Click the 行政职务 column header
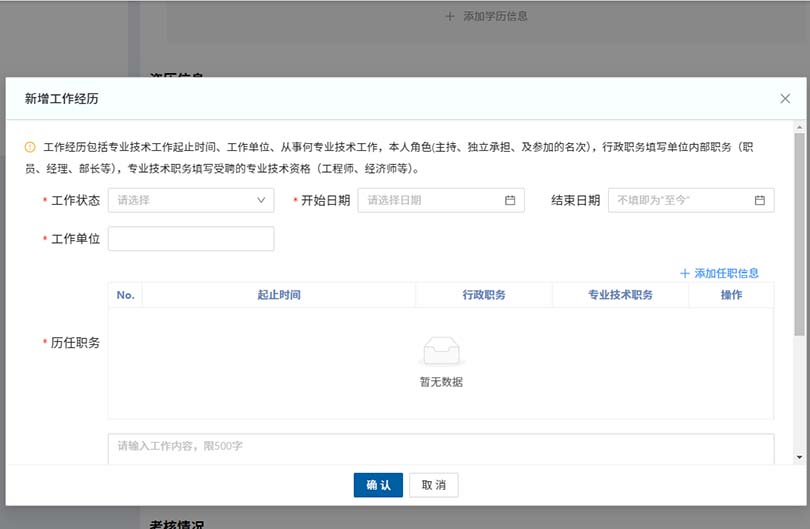Image resolution: width=810 pixels, height=529 pixels. [x=483, y=295]
